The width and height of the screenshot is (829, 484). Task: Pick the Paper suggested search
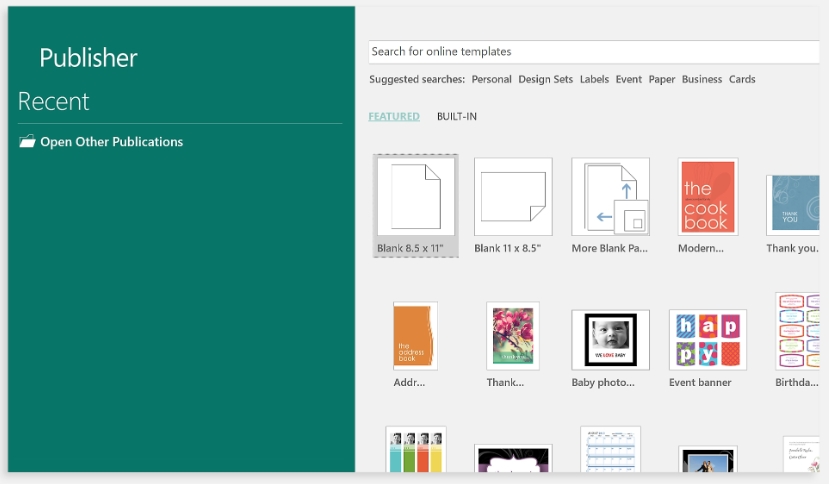[x=662, y=79]
